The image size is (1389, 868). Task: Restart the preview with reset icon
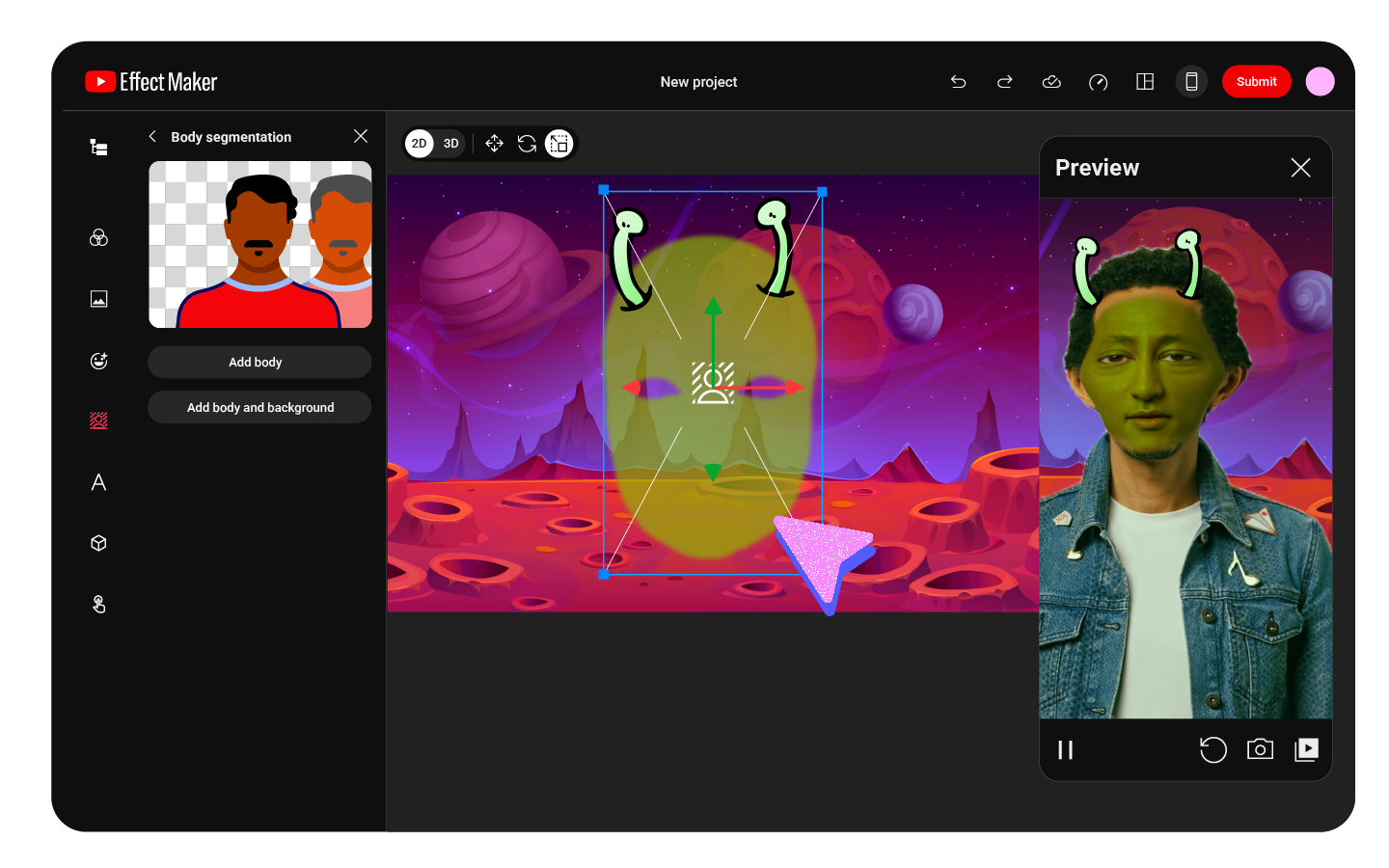[x=1212, y=749]
